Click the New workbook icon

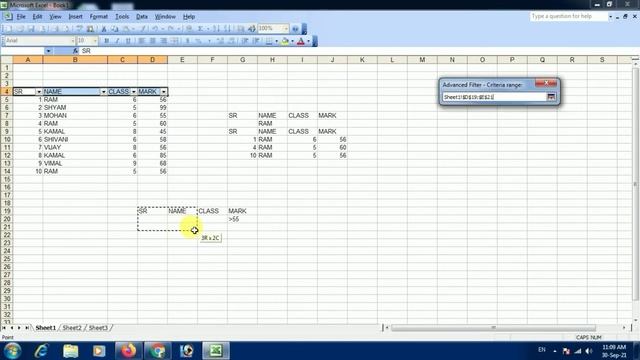pyautogui.click(x=9, y=29)
